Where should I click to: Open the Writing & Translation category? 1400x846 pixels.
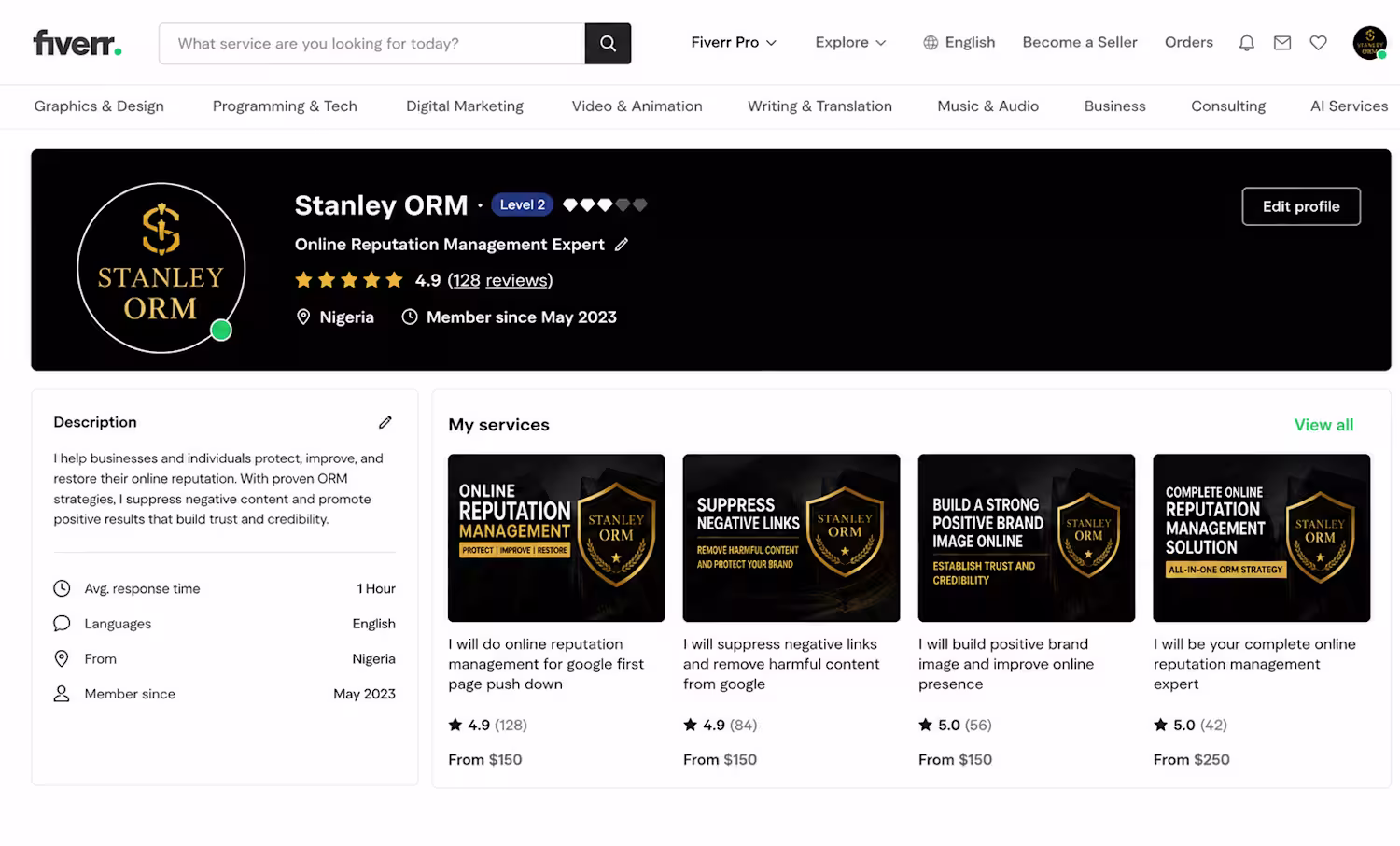click(819, 106)
